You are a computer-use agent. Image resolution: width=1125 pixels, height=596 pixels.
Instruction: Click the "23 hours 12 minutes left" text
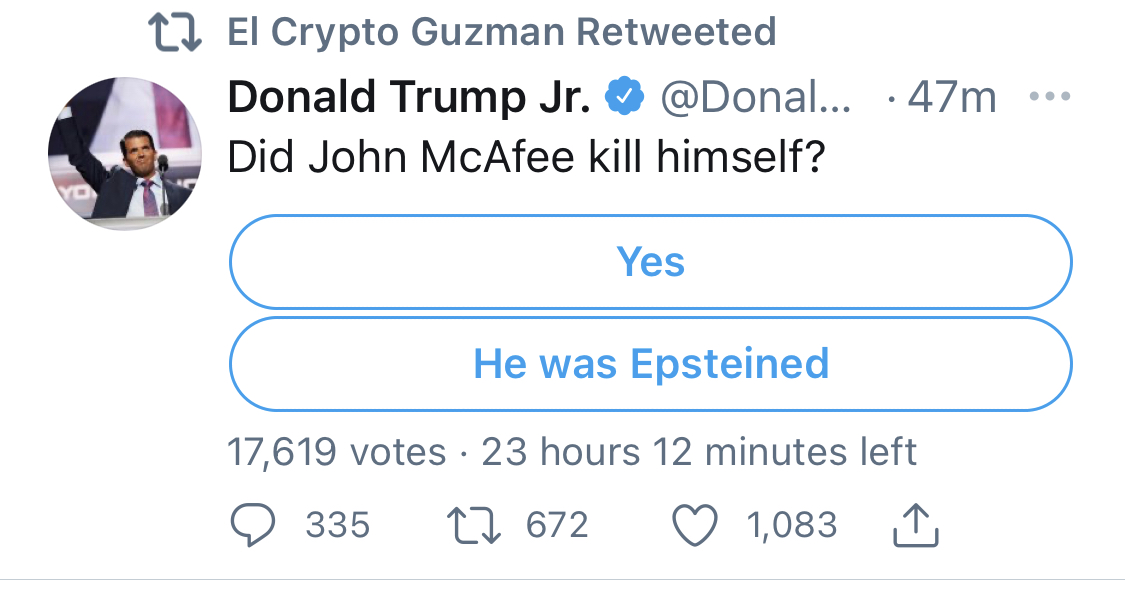(699, 452)
